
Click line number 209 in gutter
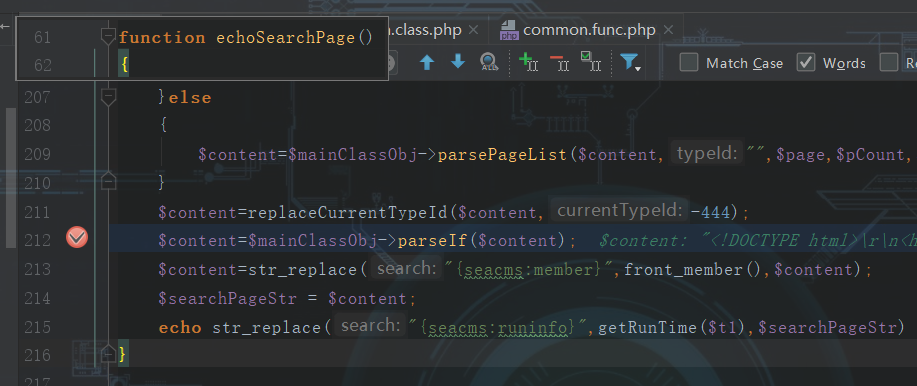click(38, 154)
